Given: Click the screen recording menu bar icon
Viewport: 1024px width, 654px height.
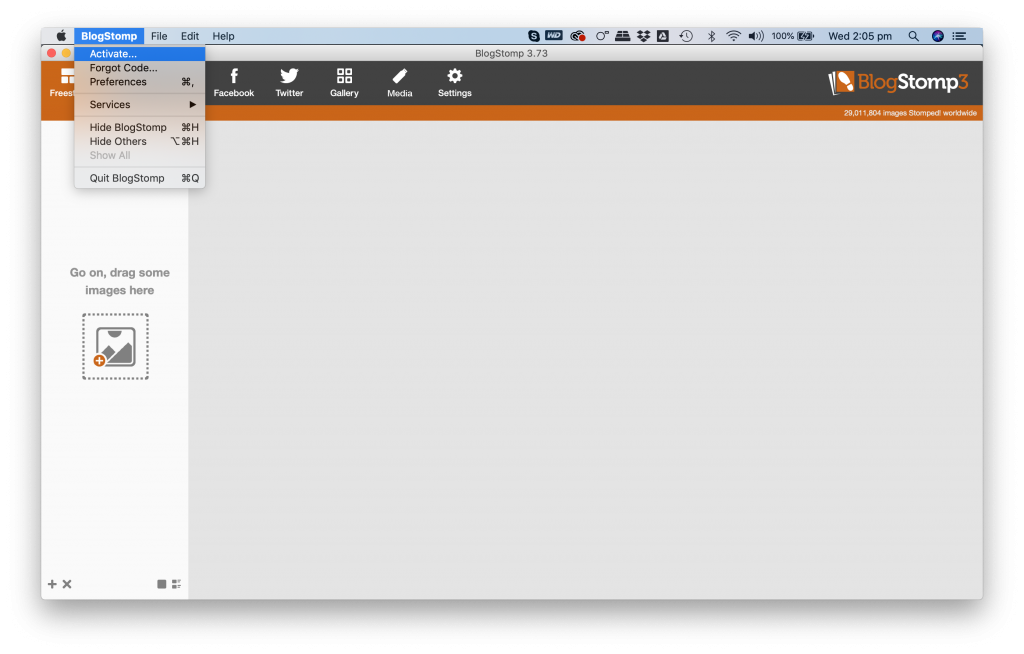Looking at the screenshot, I should click(x=602, y=36).
